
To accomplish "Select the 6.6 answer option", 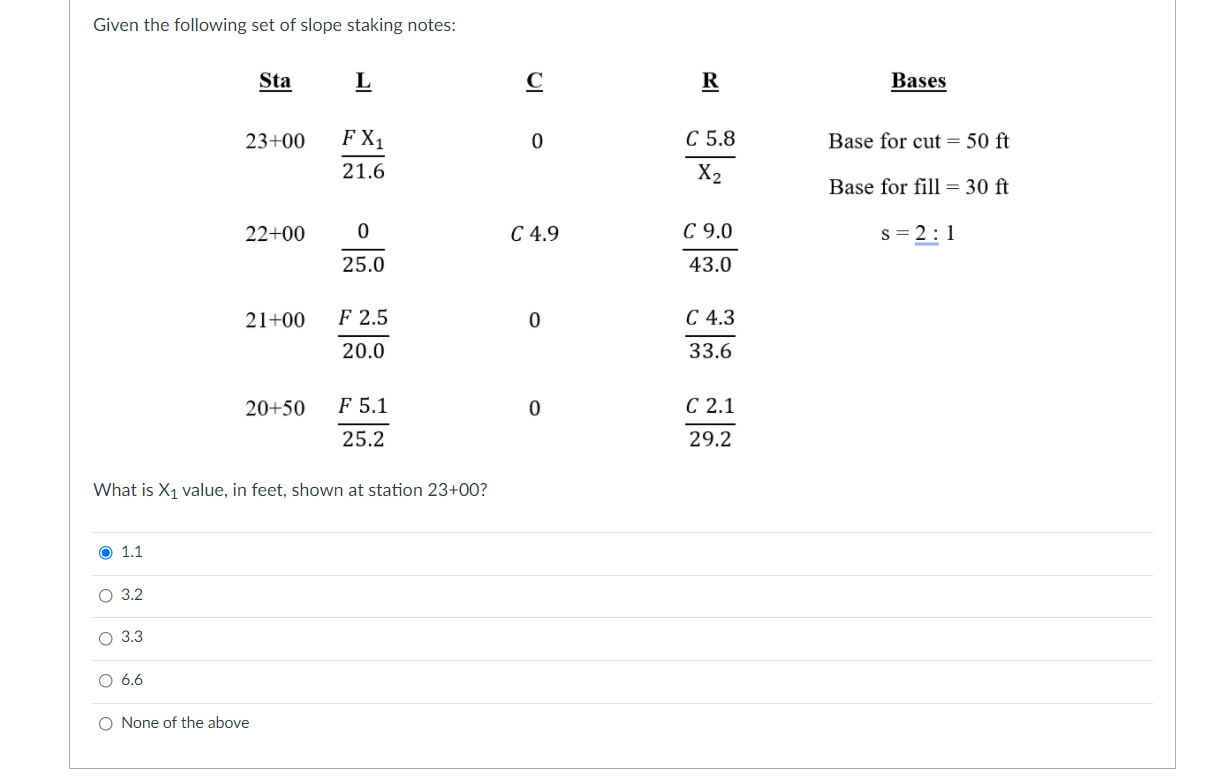I will pyautogui.click(x=105, y=680).
